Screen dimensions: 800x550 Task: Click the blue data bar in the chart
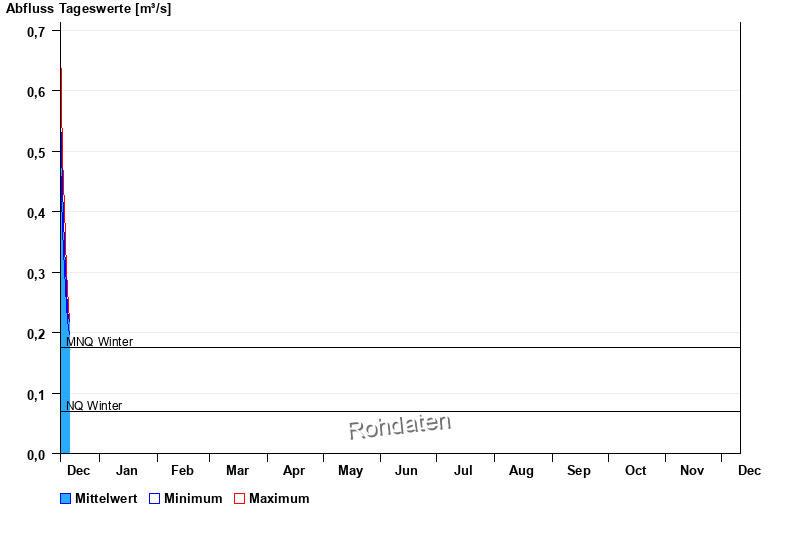coord(65,400)
